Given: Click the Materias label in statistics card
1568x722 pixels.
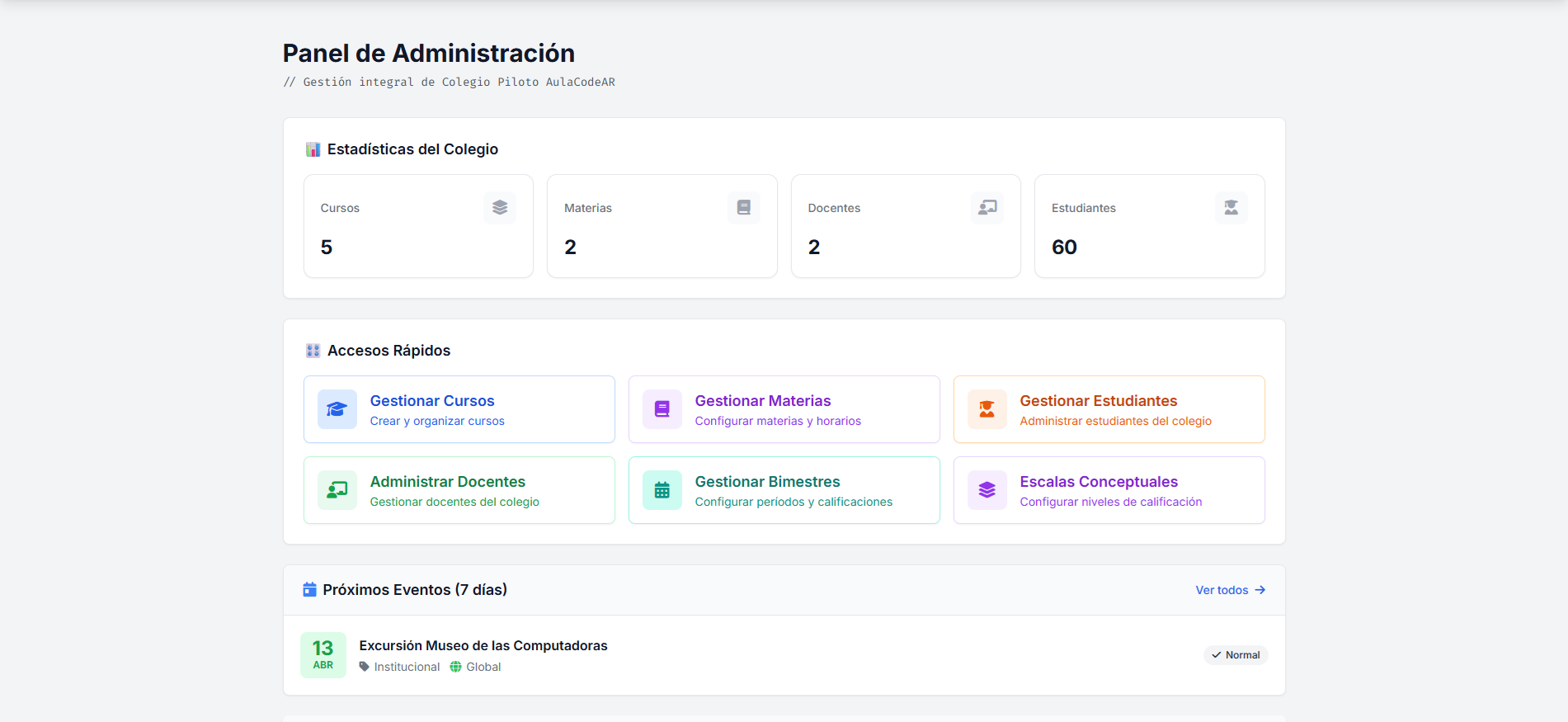Looking at the screenshot, I should [588, 208].
